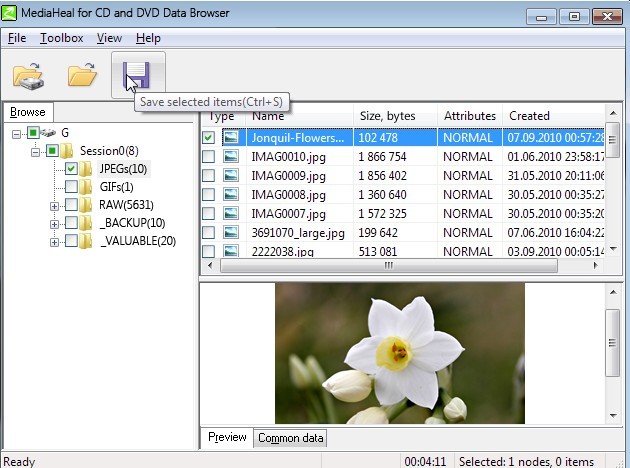Check the RAW(5631) folder checkbox
This screenshot has width=630, height=468.
coord(71,205)
